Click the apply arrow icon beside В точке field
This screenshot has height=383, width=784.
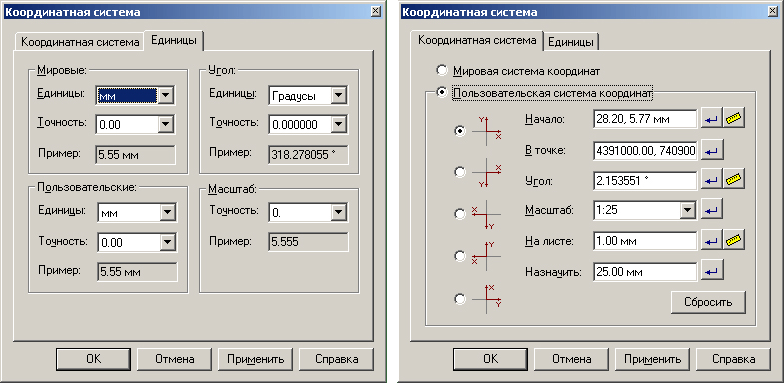tap(711, 150)
